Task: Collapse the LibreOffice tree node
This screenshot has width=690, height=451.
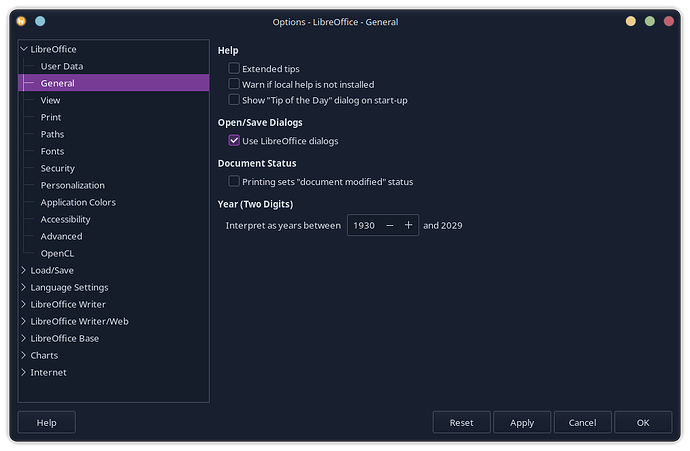Action: tap(24, 49)
